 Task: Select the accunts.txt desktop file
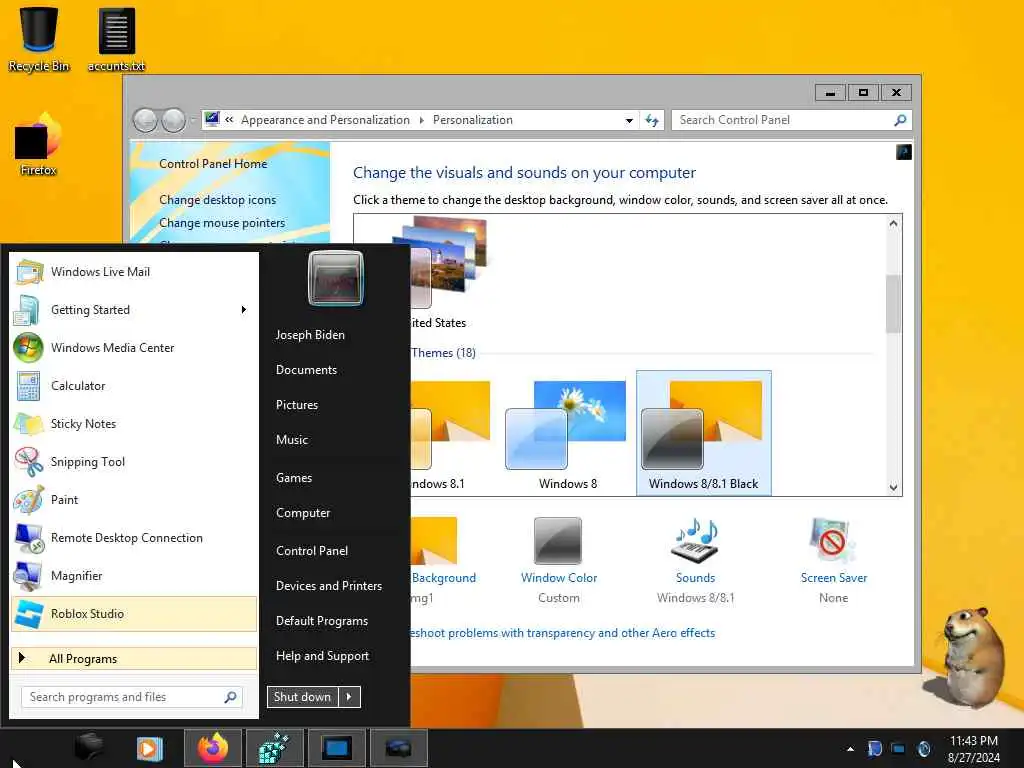click(116, 39)
